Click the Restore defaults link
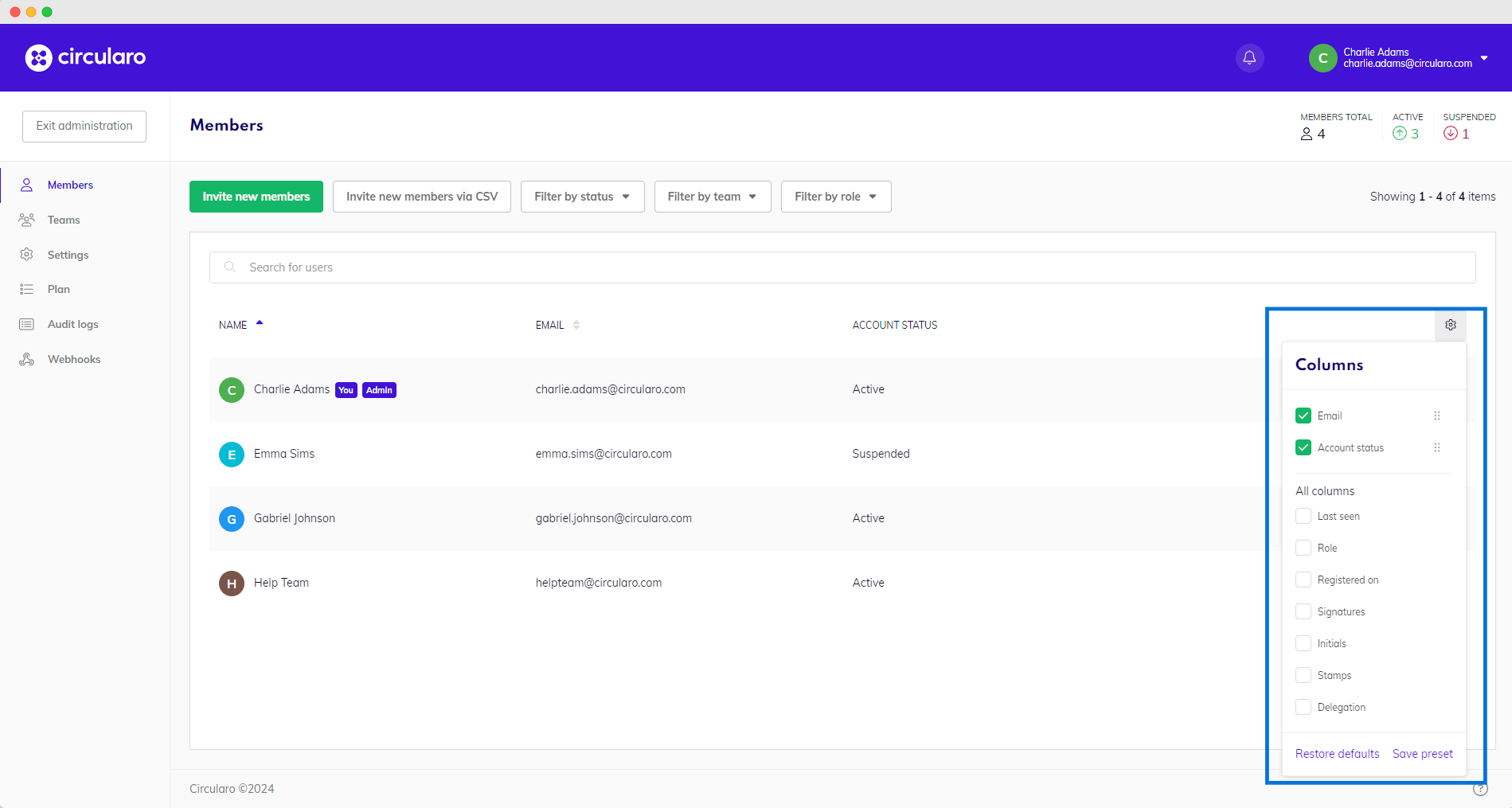The image size is (1512, 808). pyautogui.click(x=1337, y=754)
